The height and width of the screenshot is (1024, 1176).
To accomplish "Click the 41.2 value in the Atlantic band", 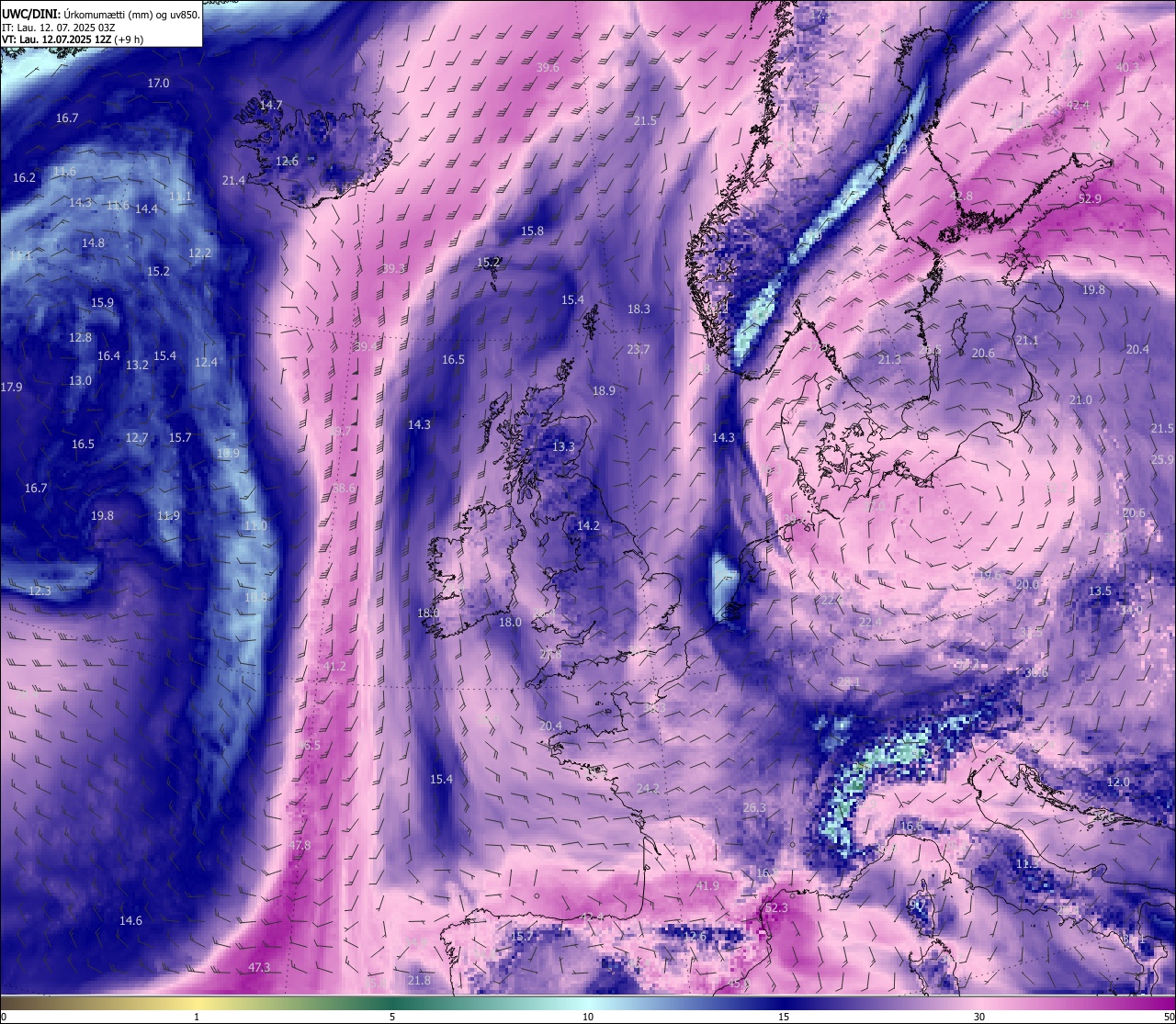I will point(334,667).
